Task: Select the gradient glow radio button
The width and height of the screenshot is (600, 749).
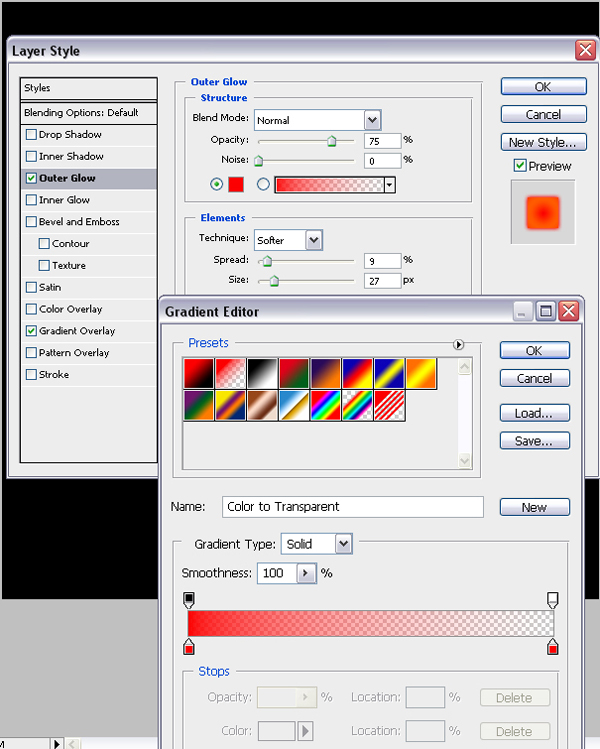Action: tap(263, 184)
